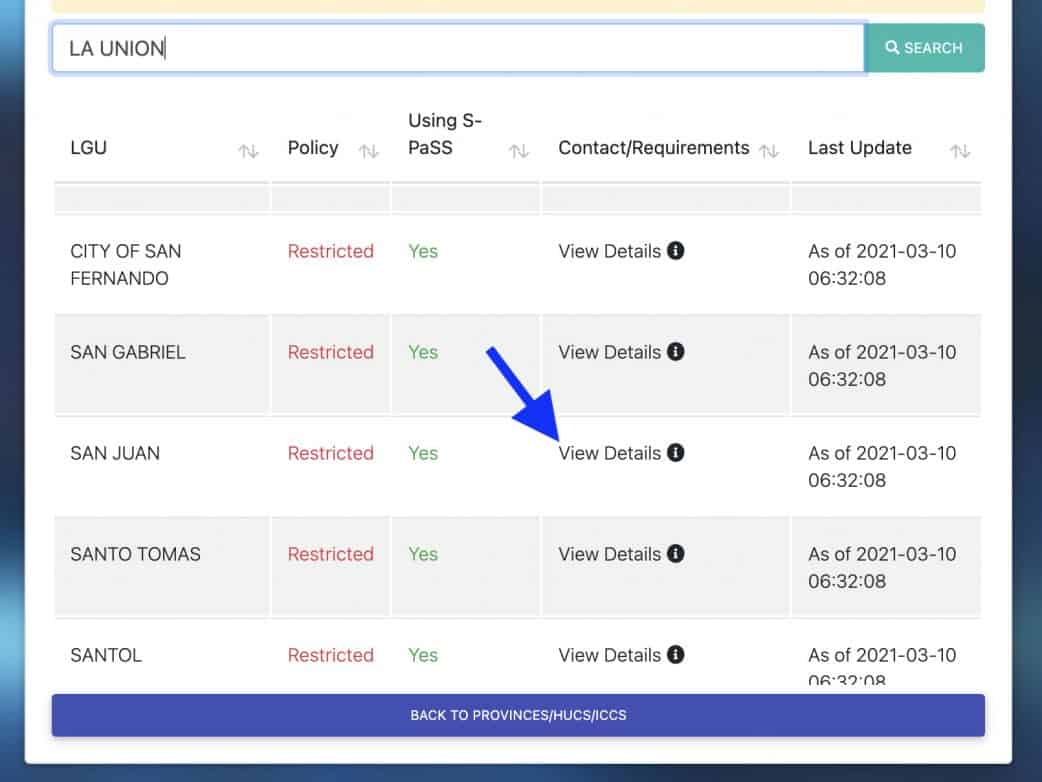This screenshot has height=782, width=1042.
Task: Click the Restricted policy for San Juan
Action: 330,453
